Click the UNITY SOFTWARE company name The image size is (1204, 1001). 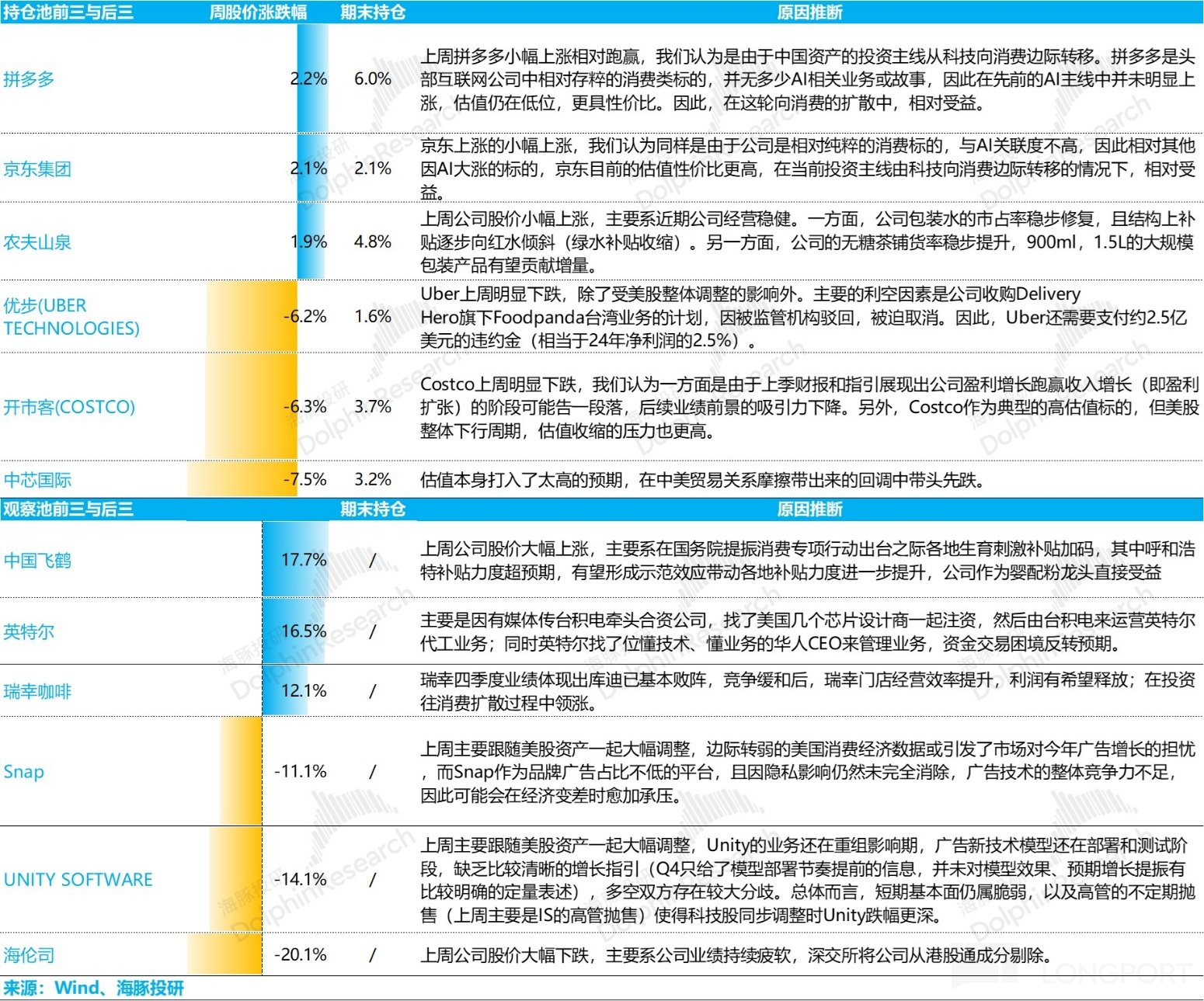[78, 880]
